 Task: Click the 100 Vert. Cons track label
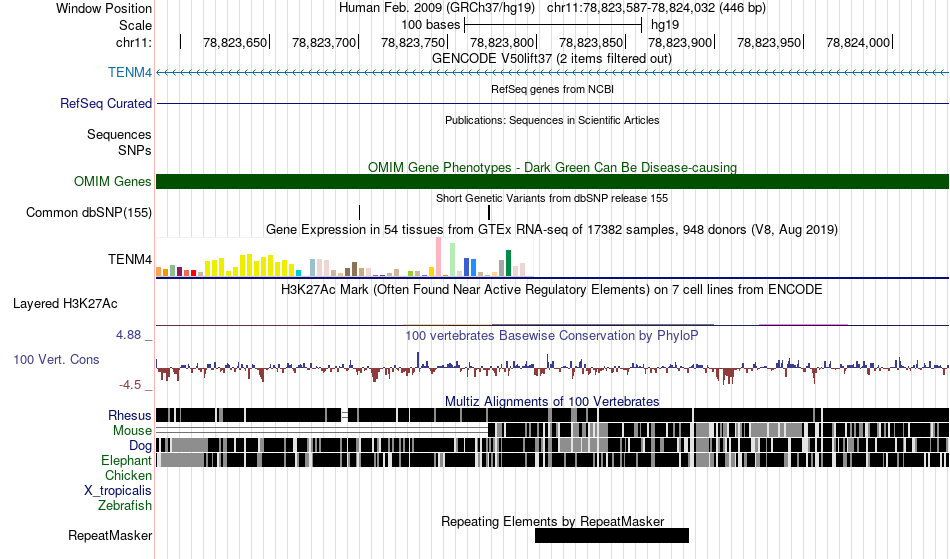click(x=56, y=360)
